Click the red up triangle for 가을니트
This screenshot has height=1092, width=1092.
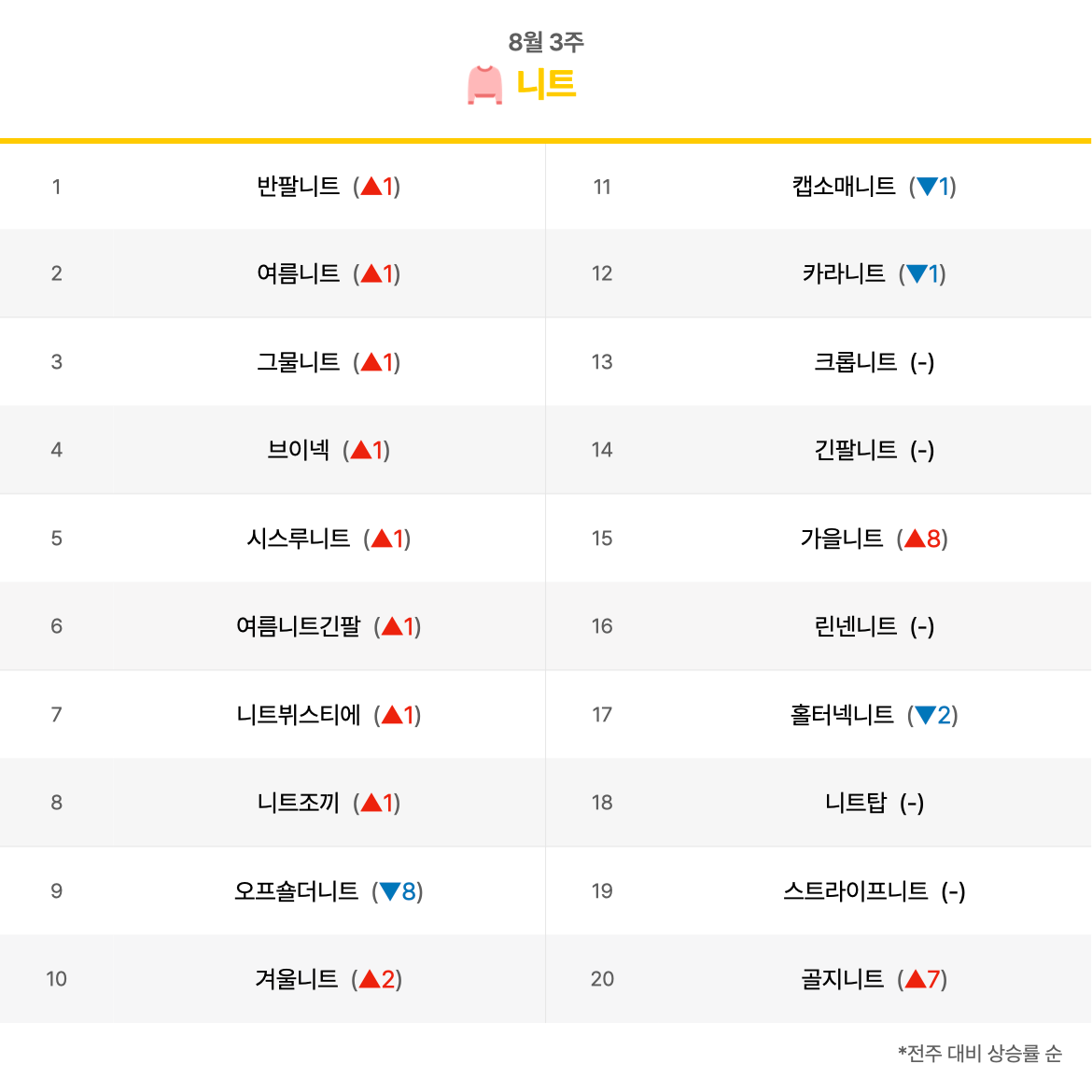click(915, 539)
